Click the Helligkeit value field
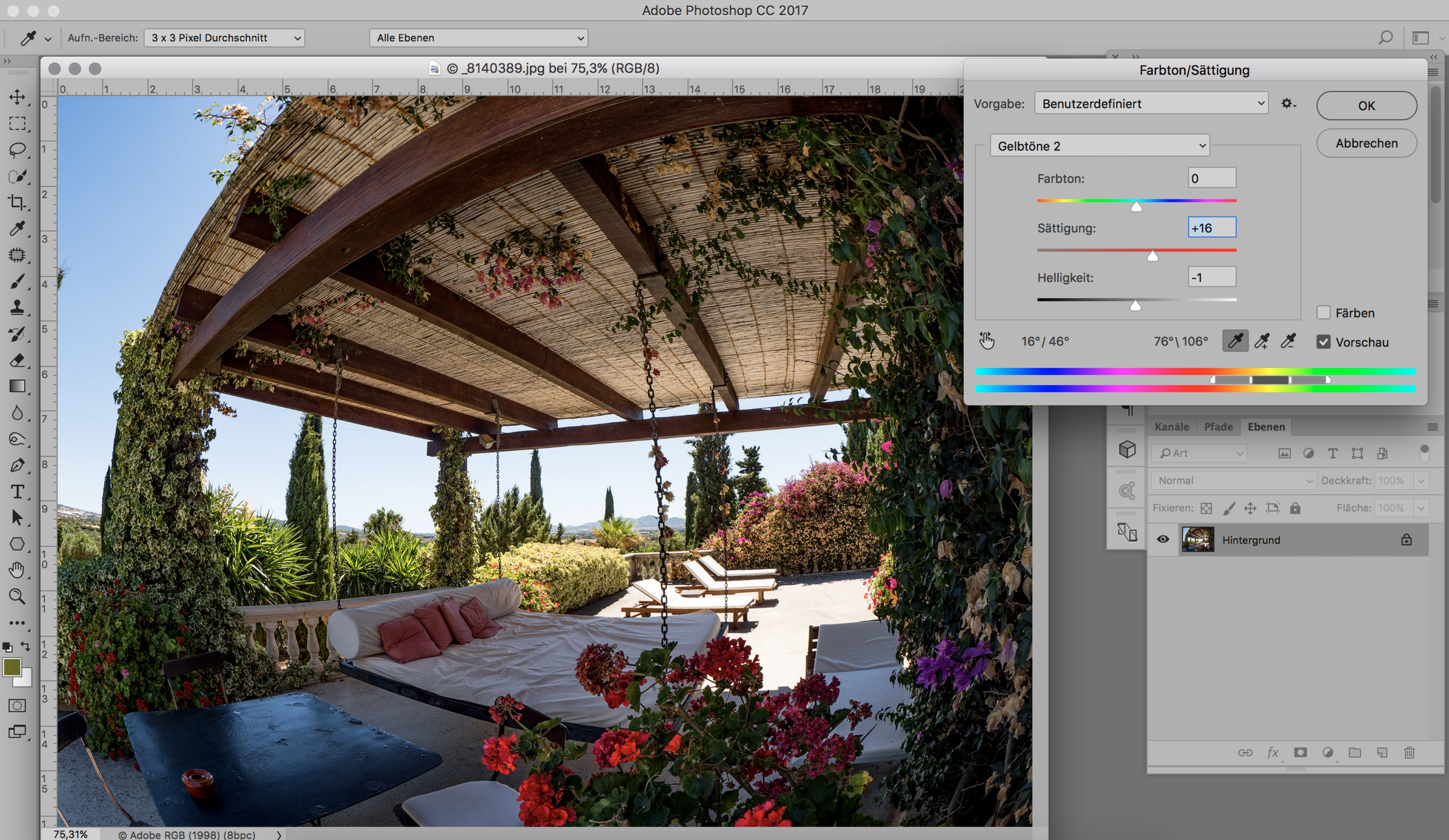Screen dimensions: 1449x840 (1211, 277)
